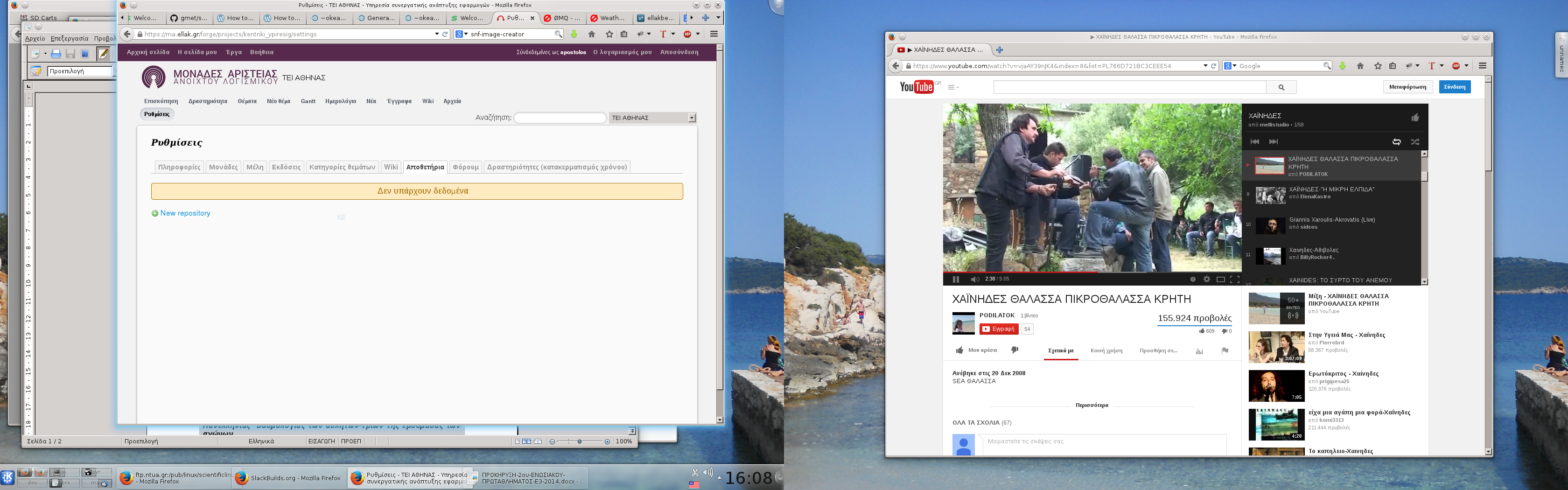Screen dimensions: 1568x490
Task: Click the New repository link
Action: (x=185, y=214)
